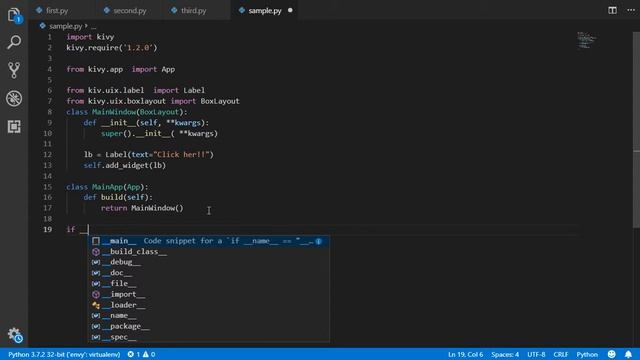Click line number 15 in gutter
This screenshot has height=360, width=640.
(x=48, y=187)
